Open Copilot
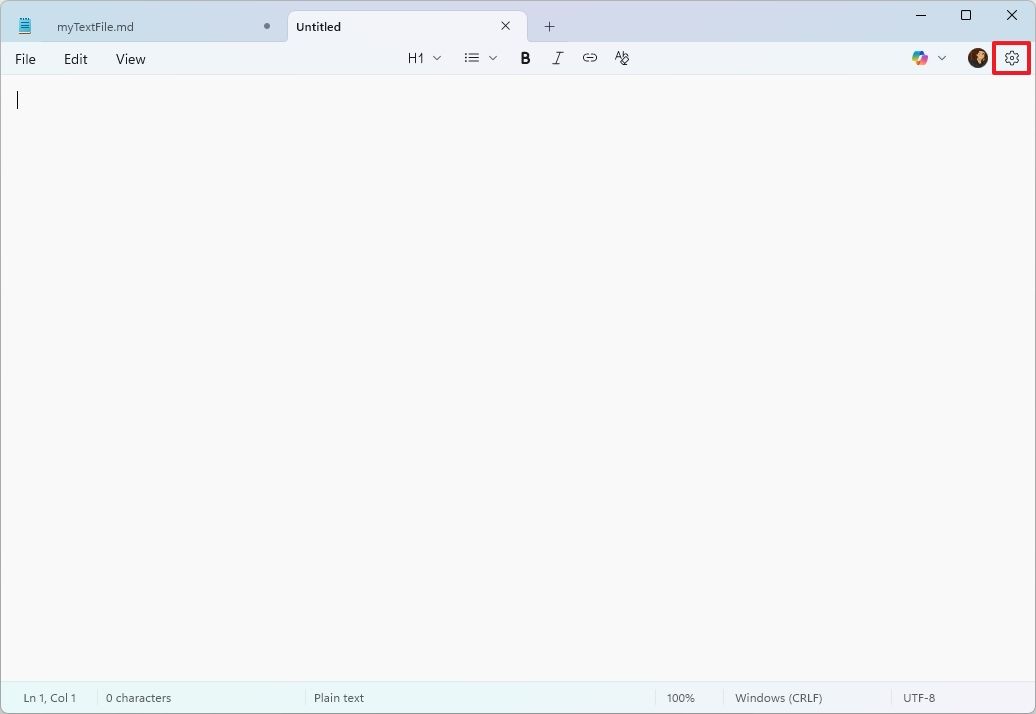The image size is (1036, 714). coord(919,58)
